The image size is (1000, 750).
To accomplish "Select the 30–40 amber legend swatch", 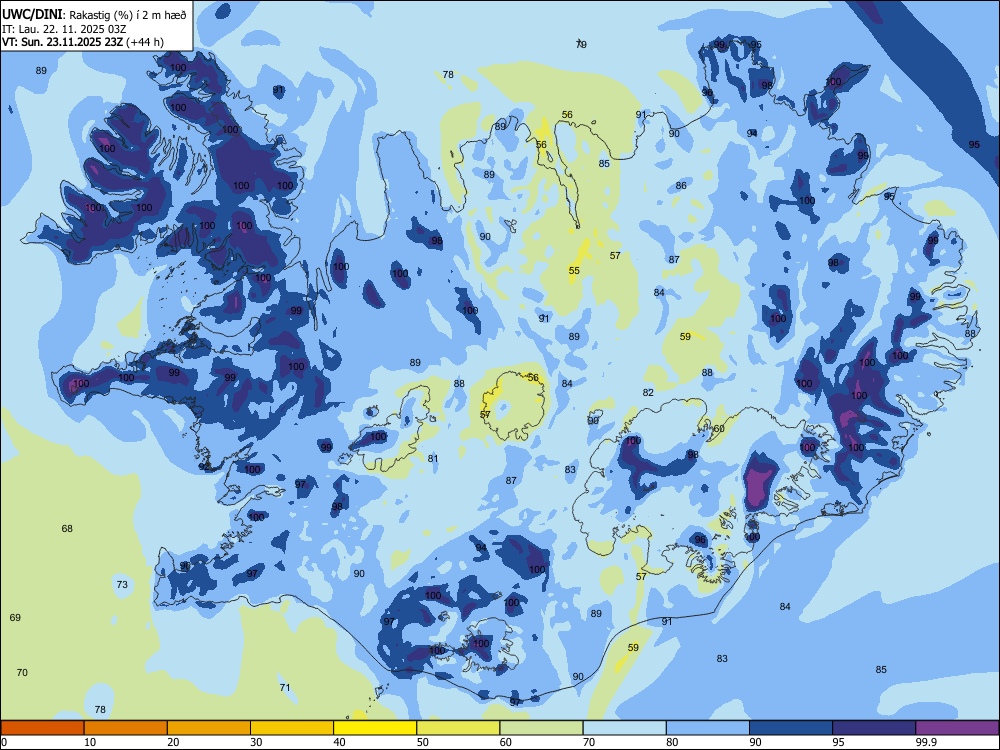I will 292,728.
